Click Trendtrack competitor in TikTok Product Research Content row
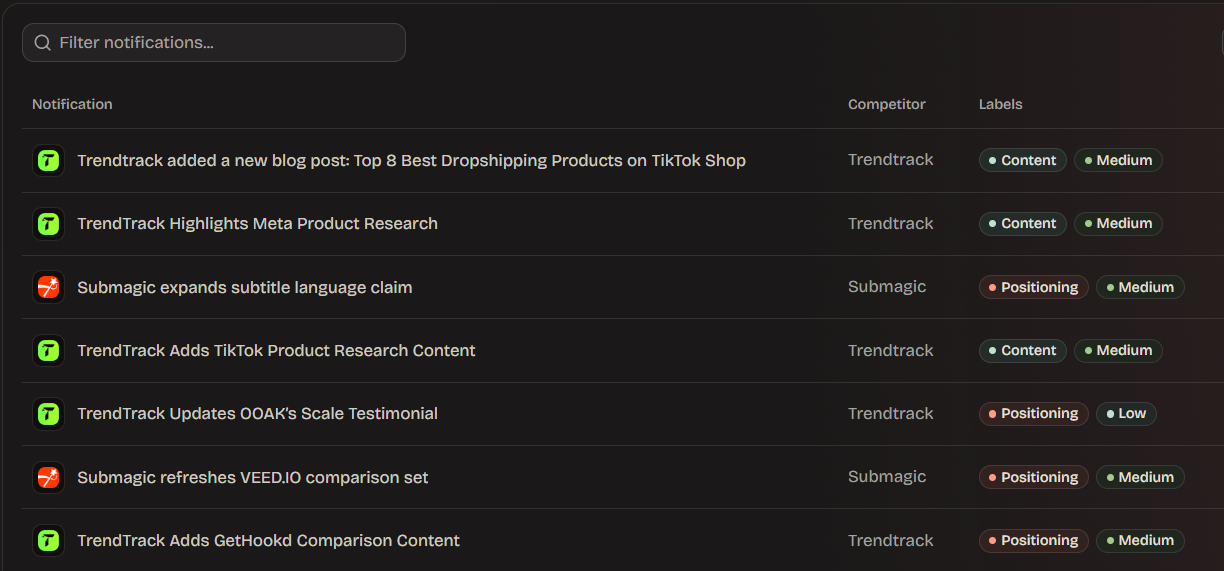This screenshot has width=1224, height=571. 891,350
